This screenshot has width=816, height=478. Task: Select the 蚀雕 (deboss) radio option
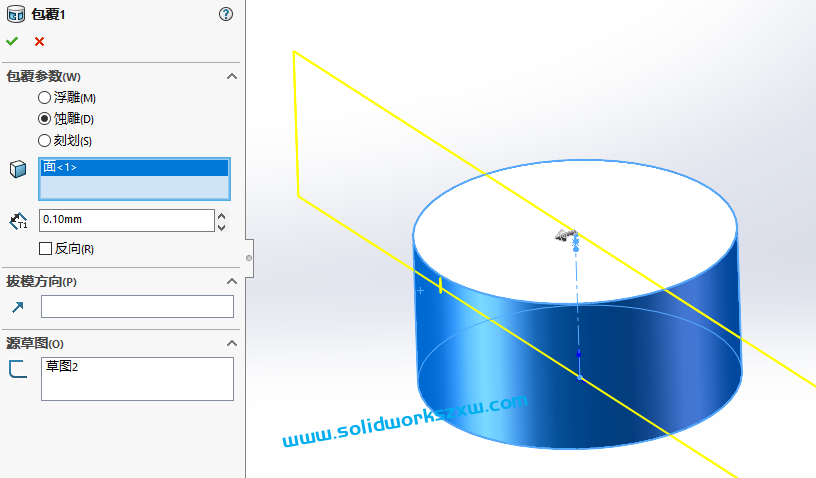44,119
